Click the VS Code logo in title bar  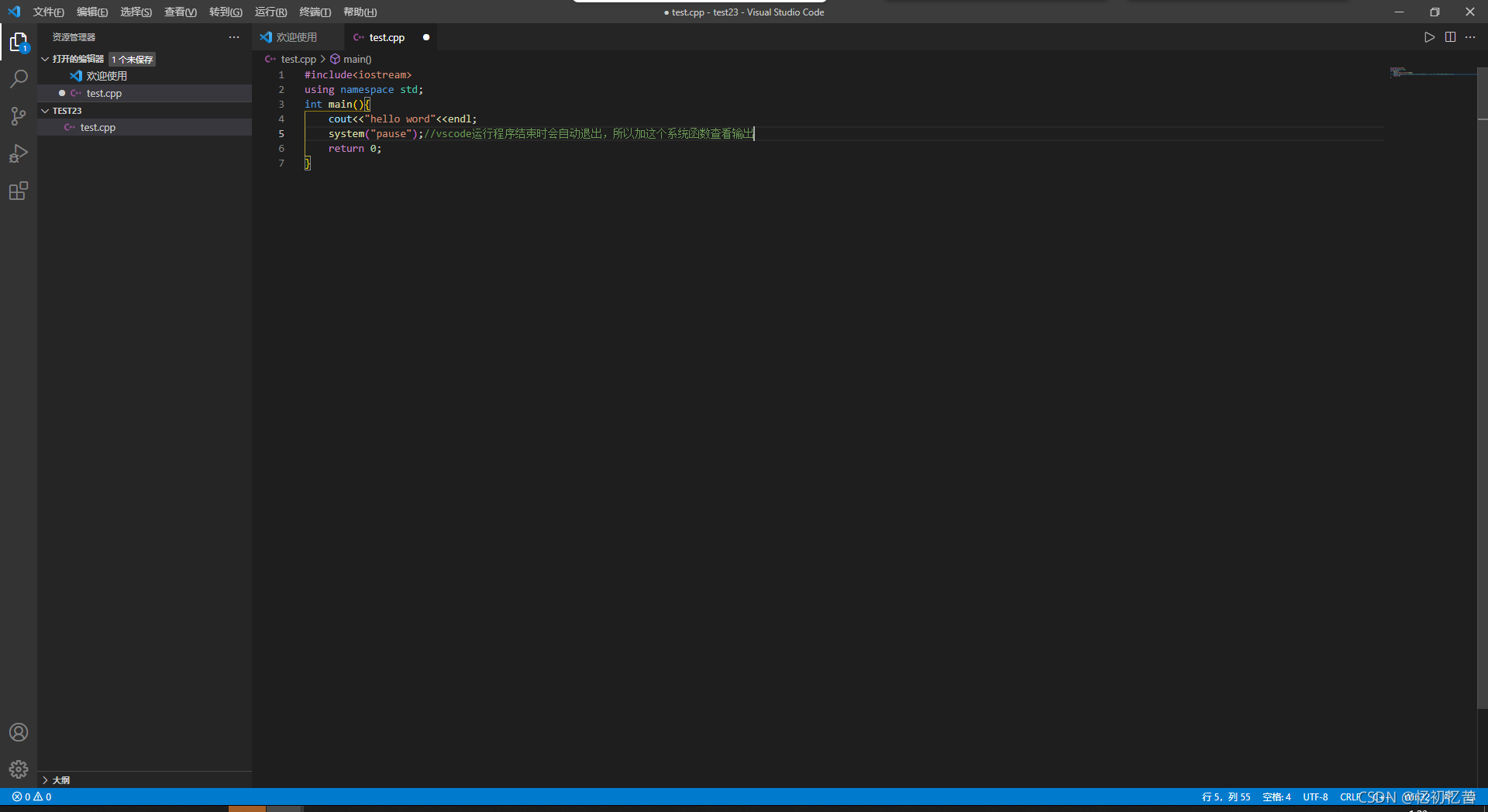click(14, 12)
